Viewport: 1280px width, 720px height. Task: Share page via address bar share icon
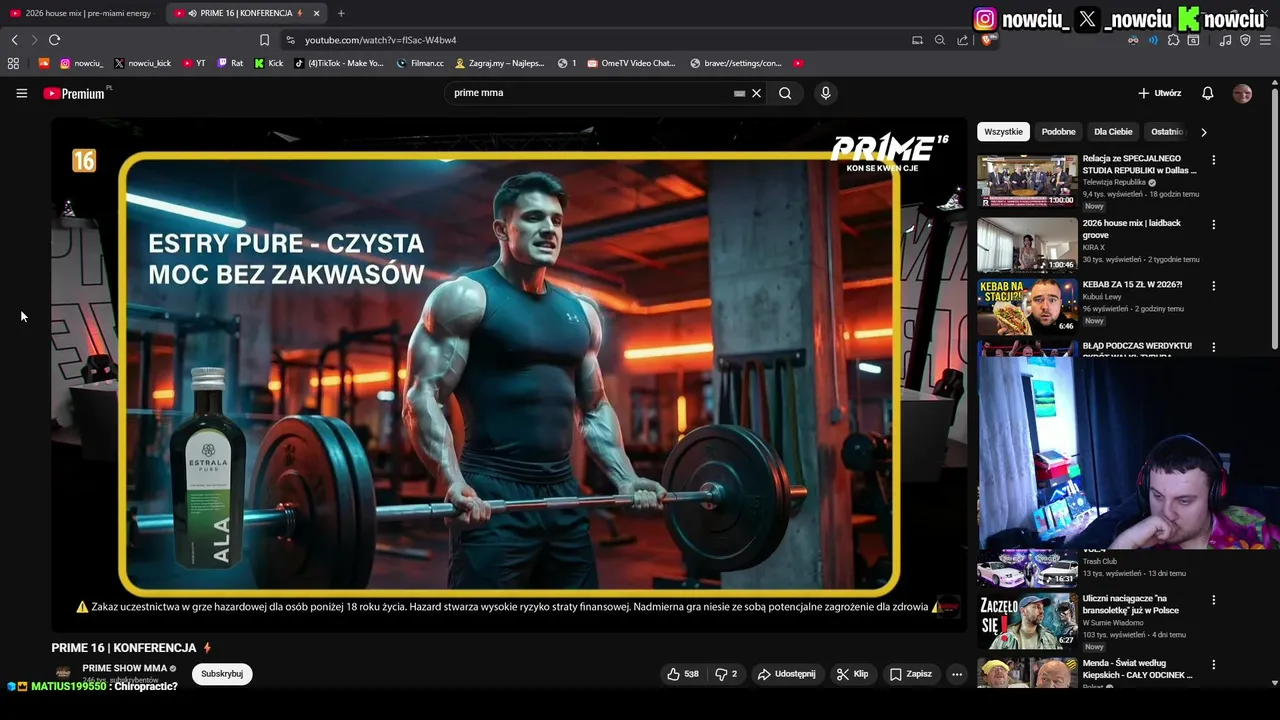tap(962, 40)
